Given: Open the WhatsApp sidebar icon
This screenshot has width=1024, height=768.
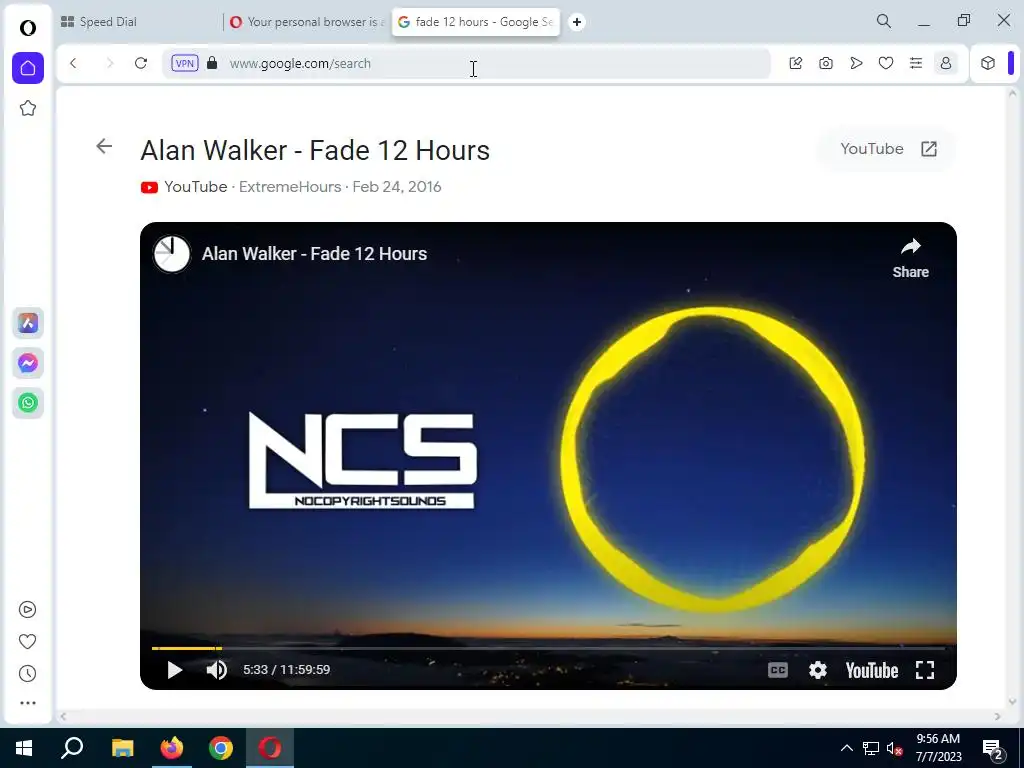Looking at the screenshot, I should 27,403.
